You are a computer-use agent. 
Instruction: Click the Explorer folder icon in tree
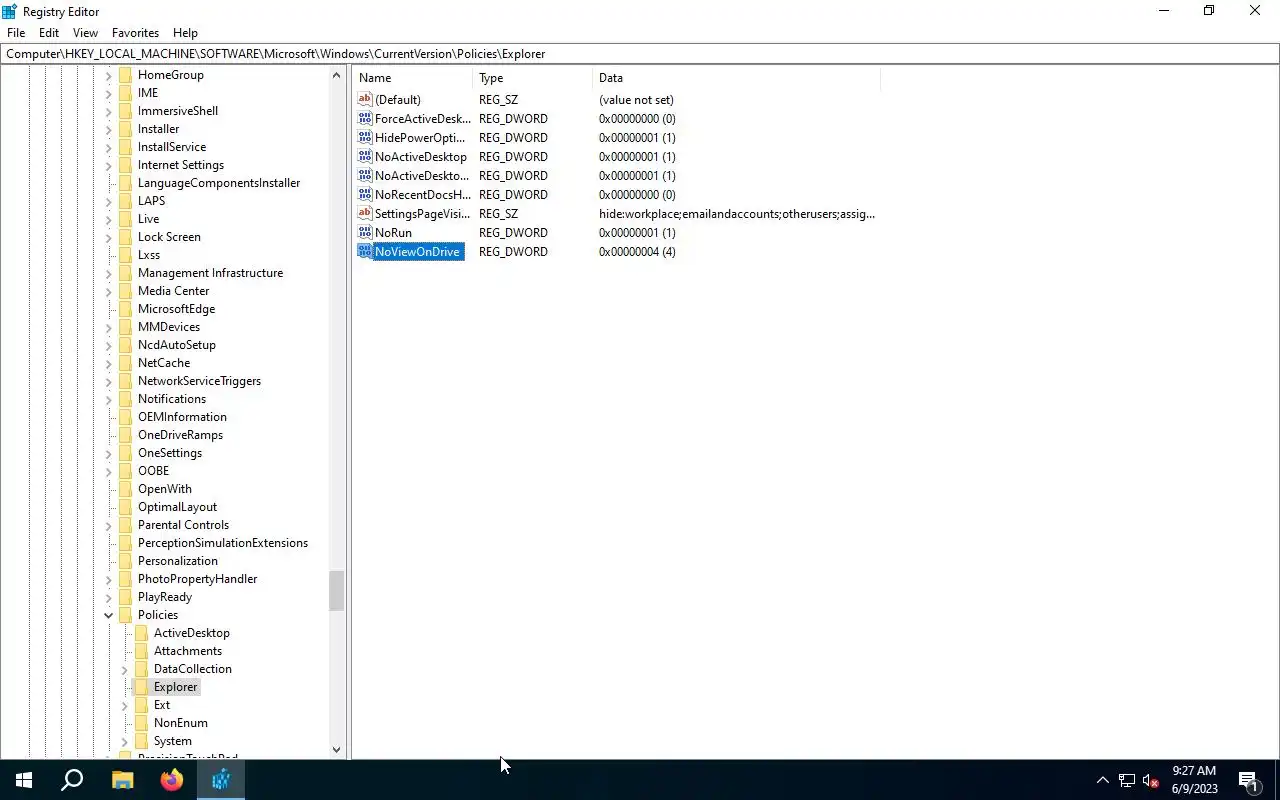(x=141, y=687)
